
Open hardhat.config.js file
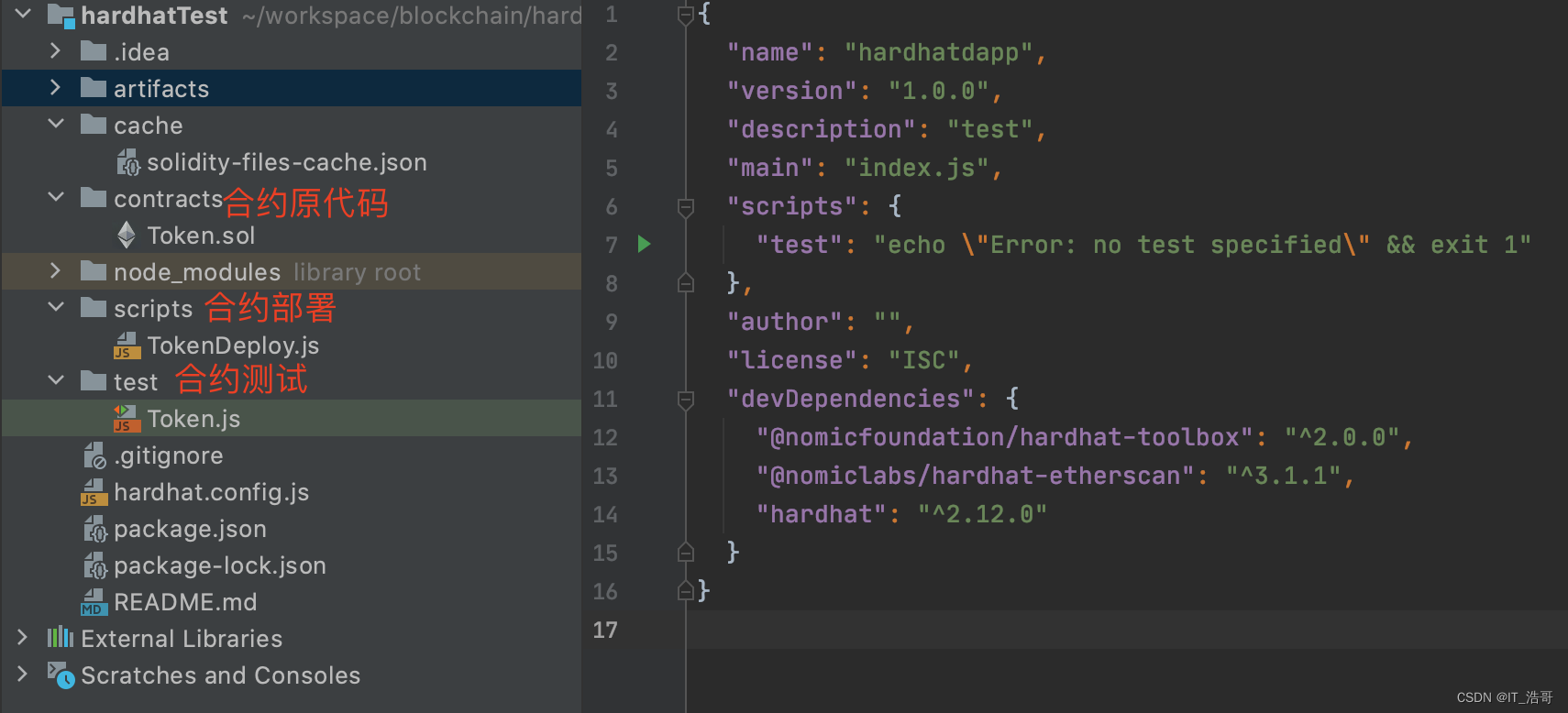212,492
